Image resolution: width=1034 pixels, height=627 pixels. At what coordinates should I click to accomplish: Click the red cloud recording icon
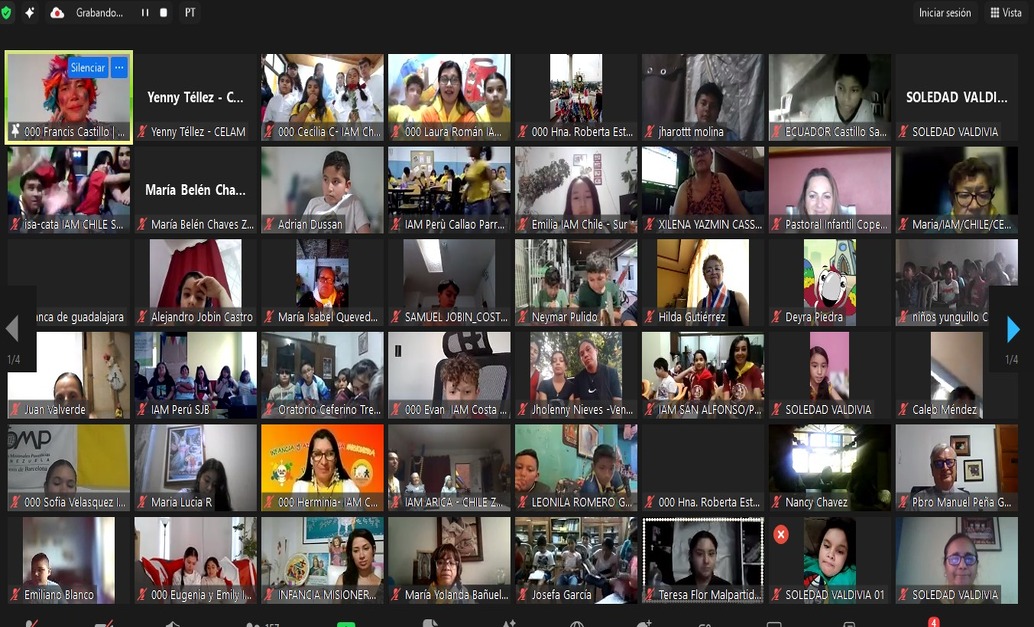(57, 13)
